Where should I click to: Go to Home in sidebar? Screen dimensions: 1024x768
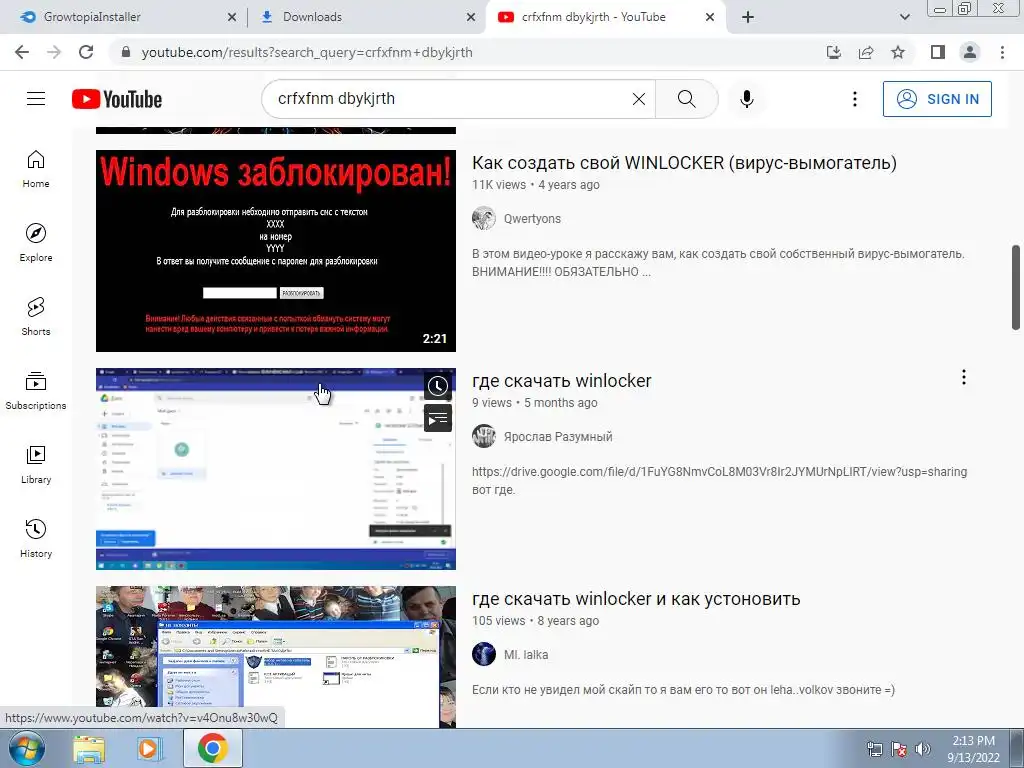point(36,169)
